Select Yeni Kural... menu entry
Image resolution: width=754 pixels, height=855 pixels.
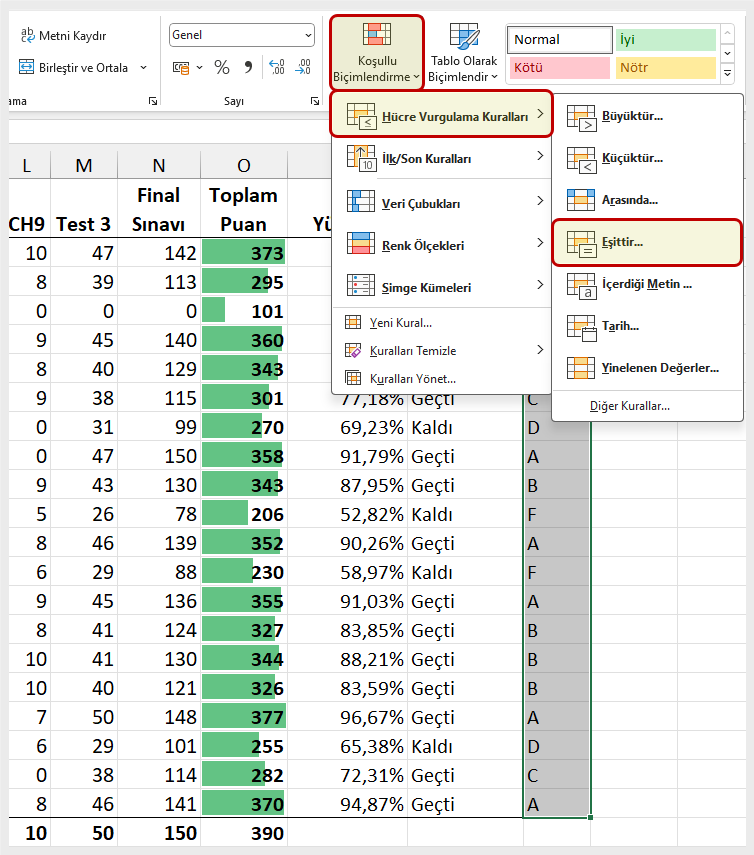[442, 323]
